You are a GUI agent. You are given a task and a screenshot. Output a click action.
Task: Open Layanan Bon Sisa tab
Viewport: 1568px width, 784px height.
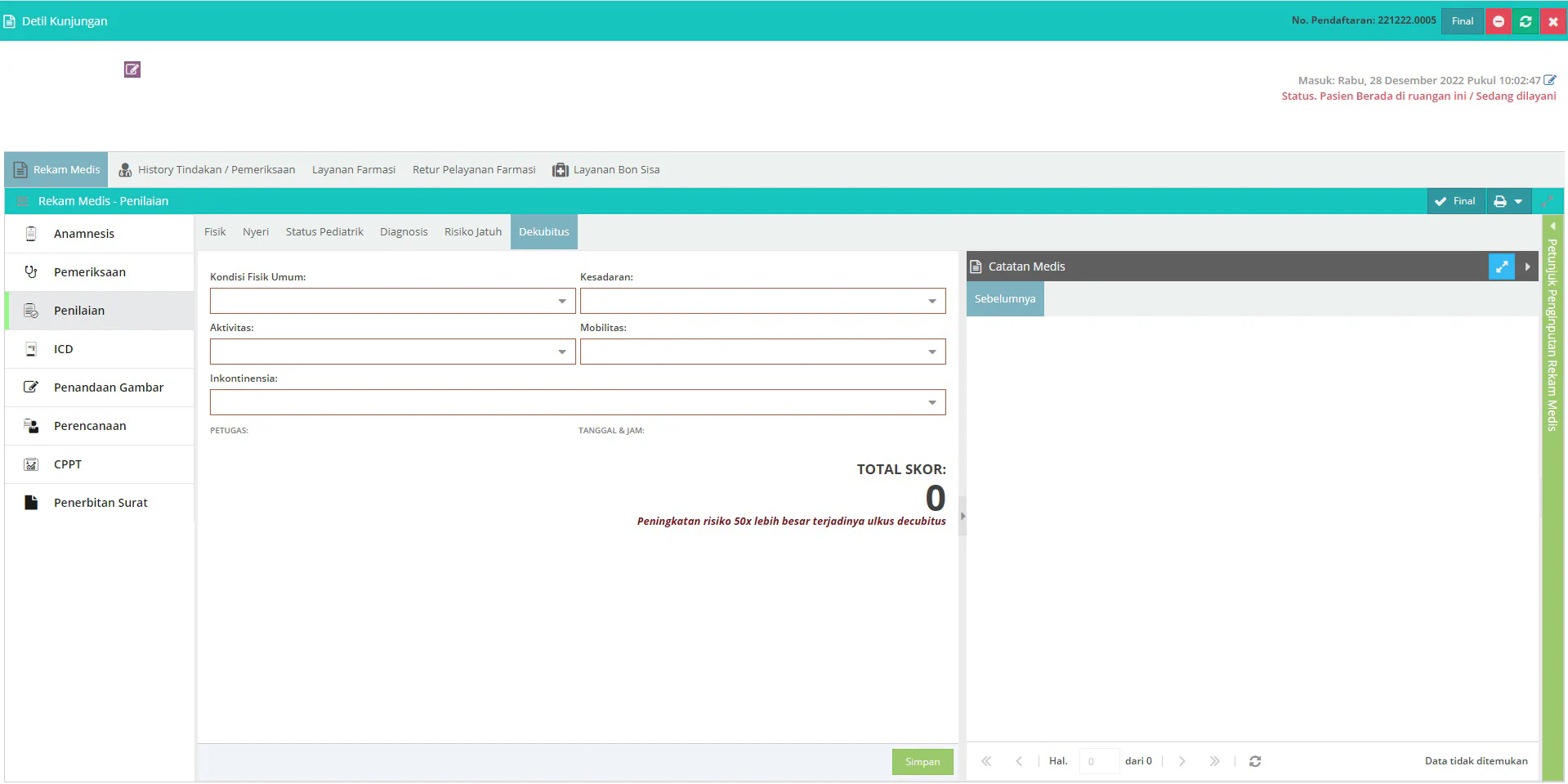pyautogui.click(x=606, y=169)
